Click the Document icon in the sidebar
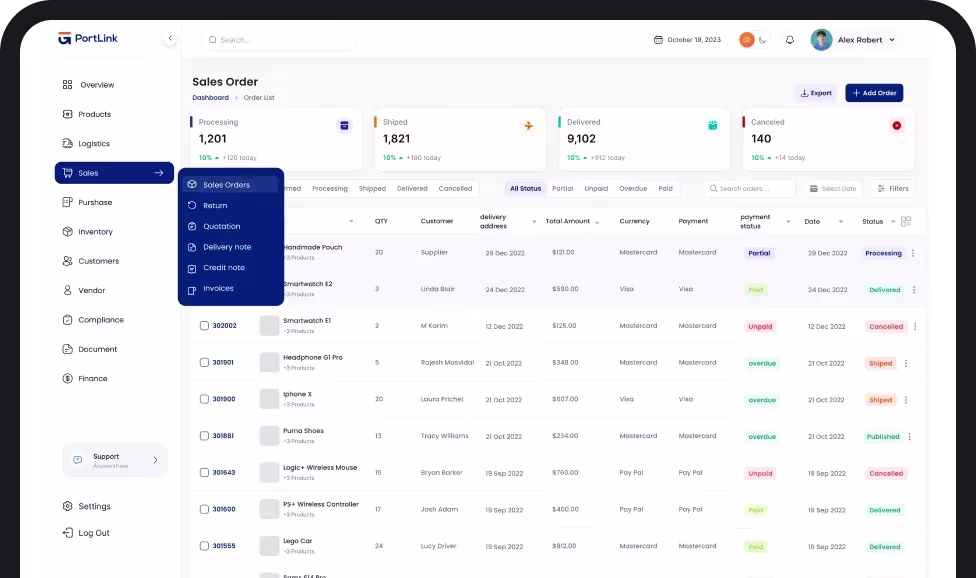976x578 pixels. point(67,349)
